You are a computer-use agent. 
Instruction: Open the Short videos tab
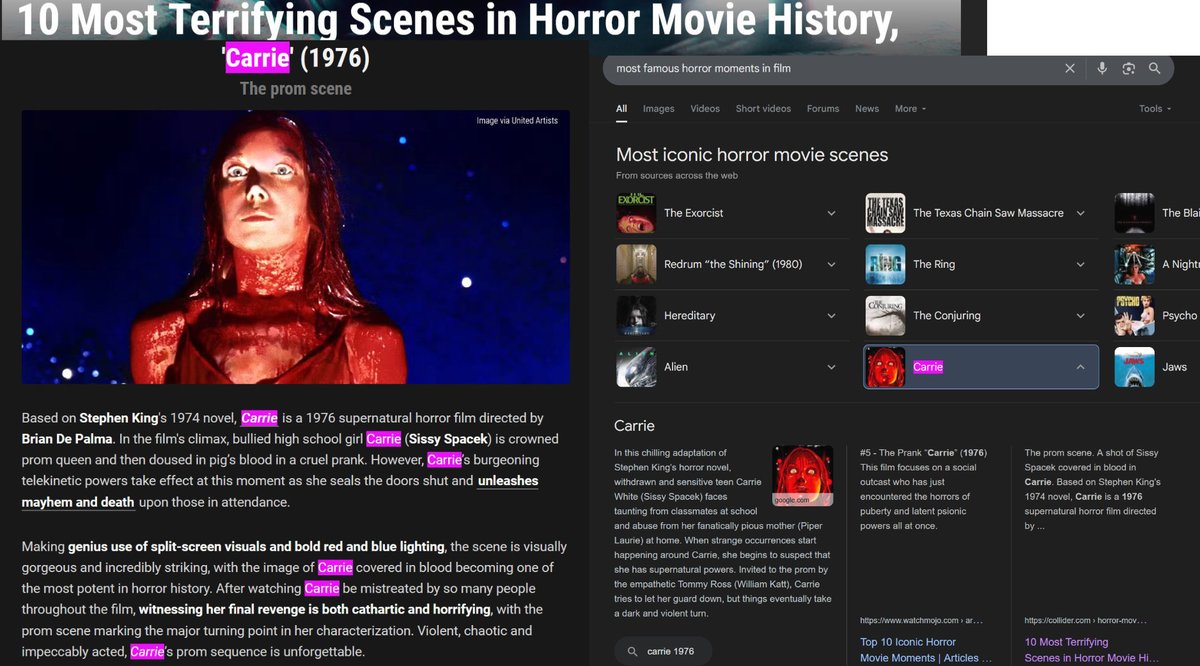[x=763, y=108]
